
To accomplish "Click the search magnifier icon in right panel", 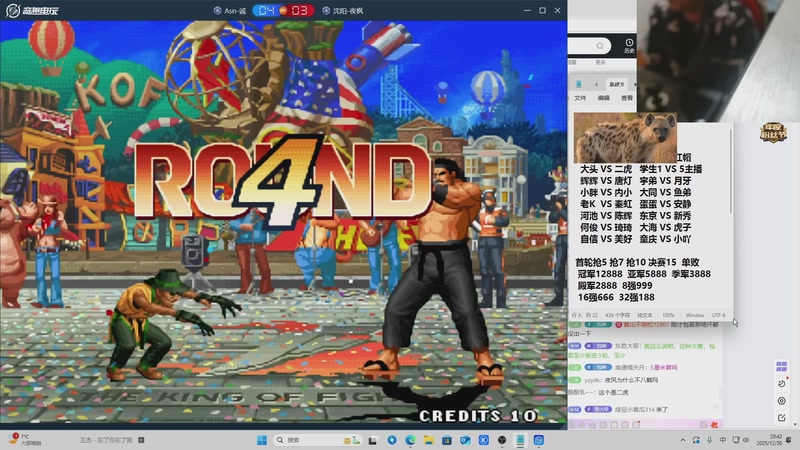I will click(x=600, y=46).
